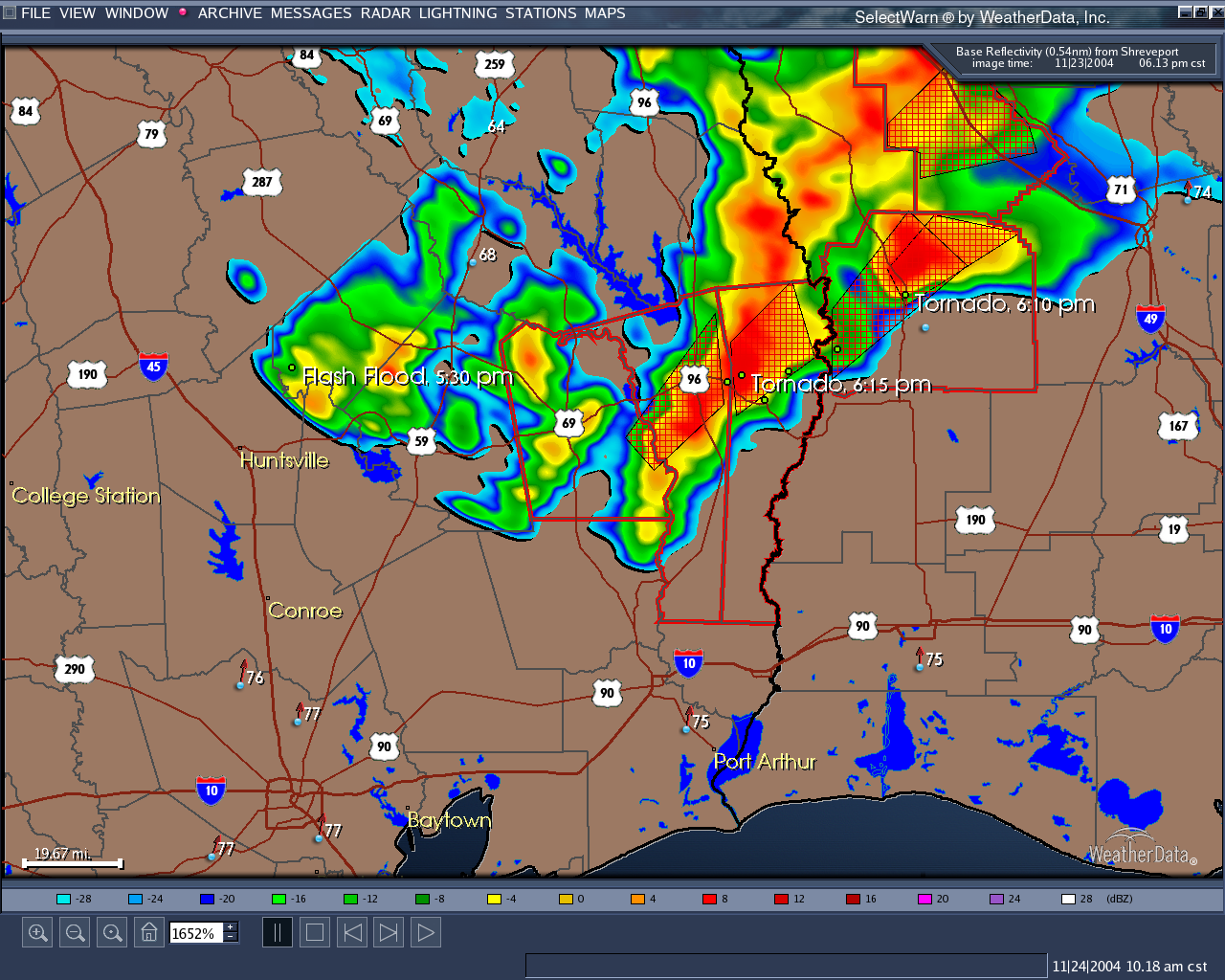The image size is (1225, 980).
Task: Play the radar animation forward
Action: (x=425, y=931)
